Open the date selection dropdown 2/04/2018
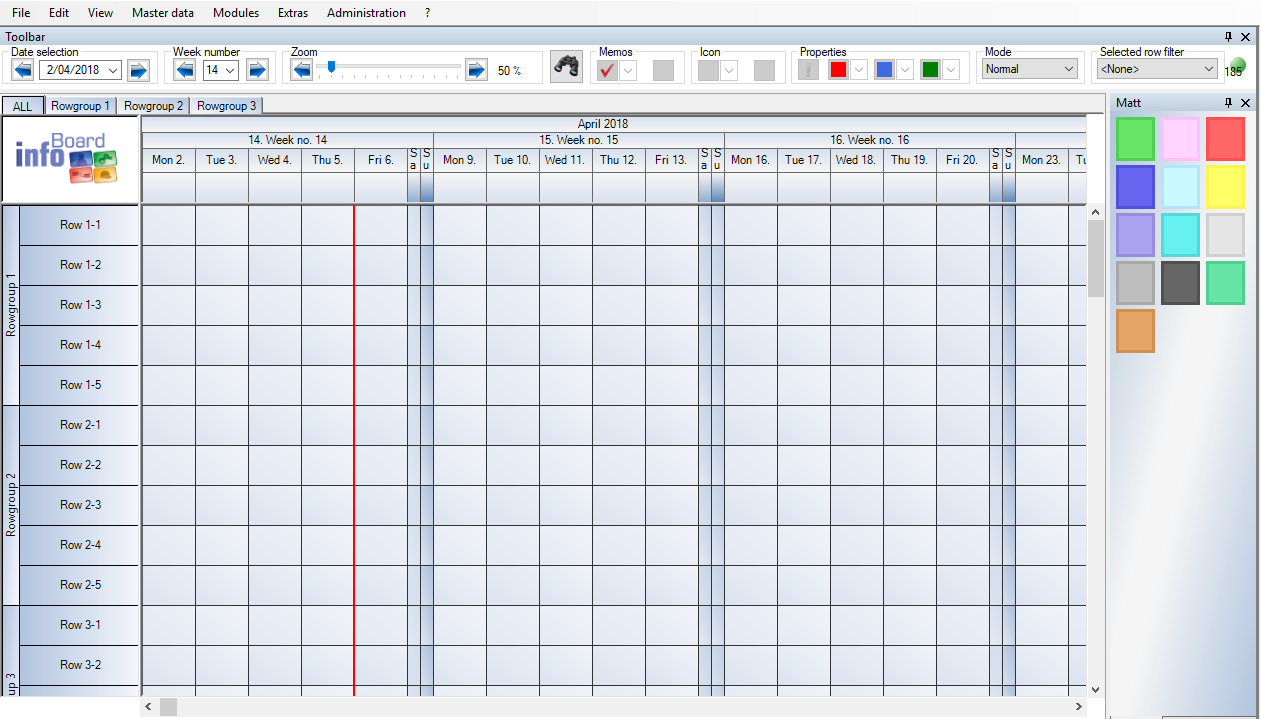 [x=112, y=70]
